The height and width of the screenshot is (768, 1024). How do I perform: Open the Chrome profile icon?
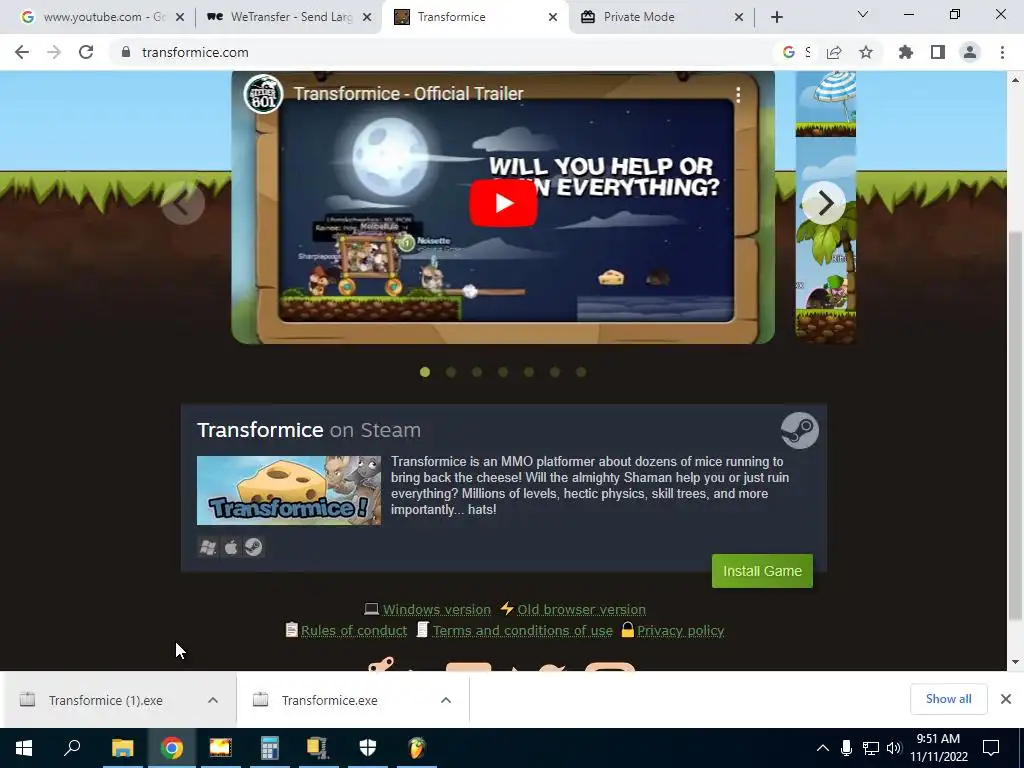coord(970,52)
